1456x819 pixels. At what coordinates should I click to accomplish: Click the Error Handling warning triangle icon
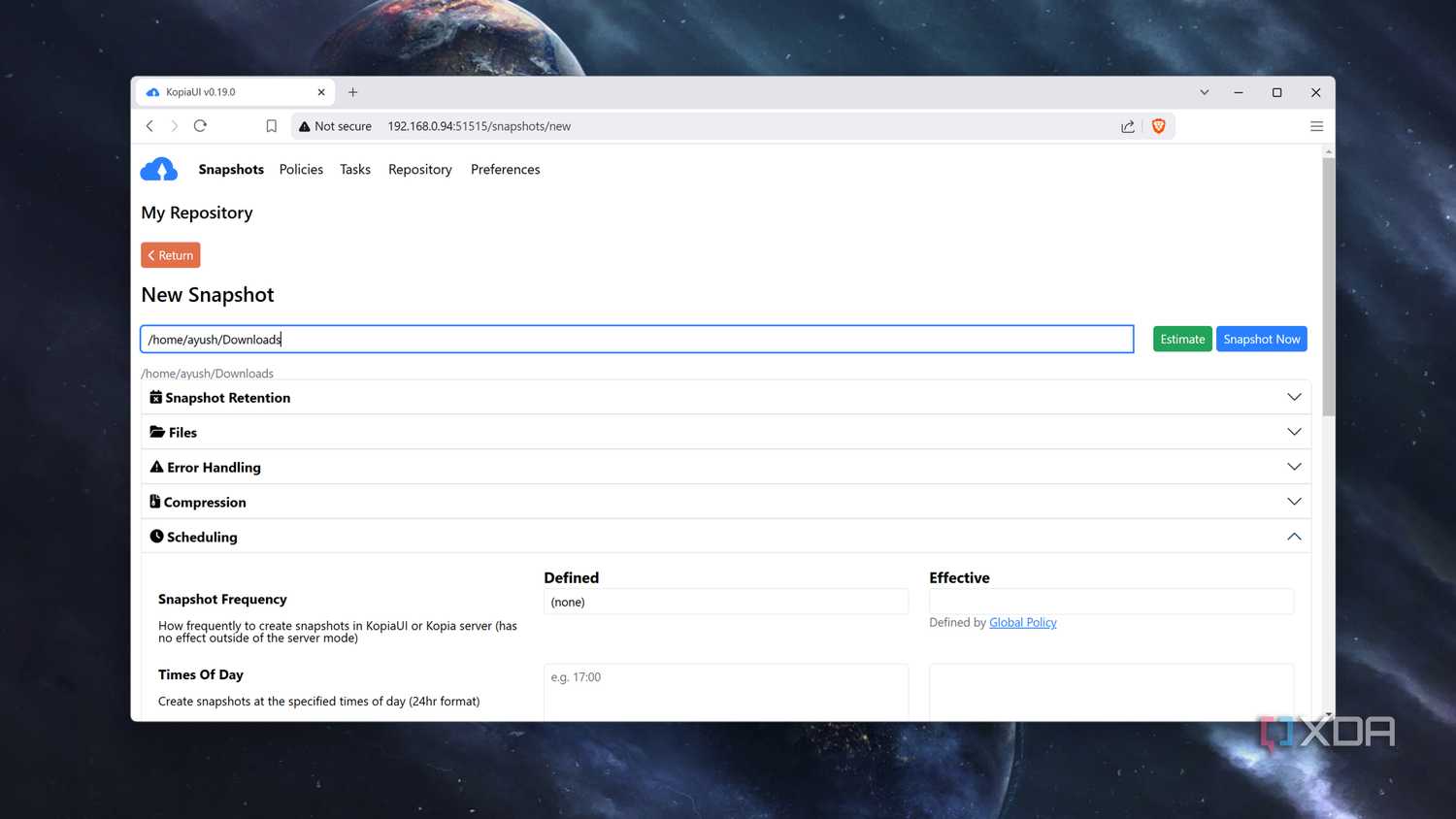click(x=156, y=467)
